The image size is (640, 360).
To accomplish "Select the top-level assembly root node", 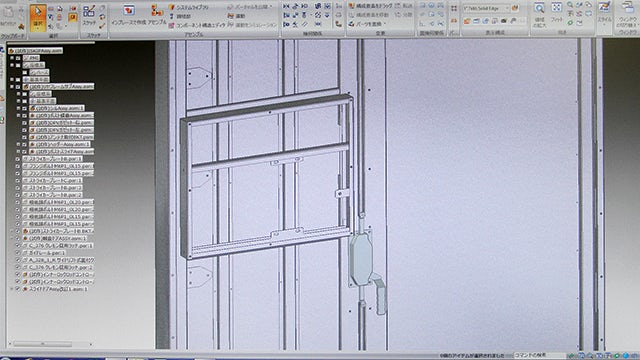I will [36, 51].
